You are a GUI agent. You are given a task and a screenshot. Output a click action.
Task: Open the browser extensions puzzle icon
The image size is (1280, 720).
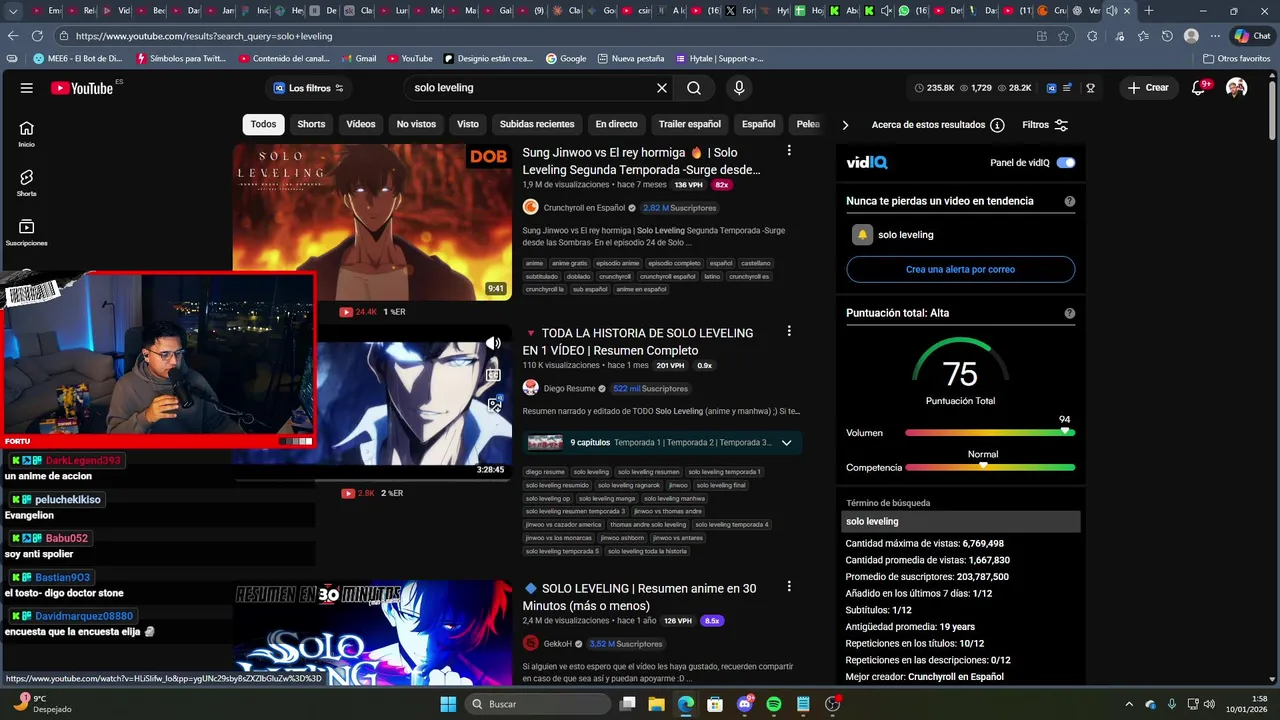pyautogui.click(x=1092, y=36)
